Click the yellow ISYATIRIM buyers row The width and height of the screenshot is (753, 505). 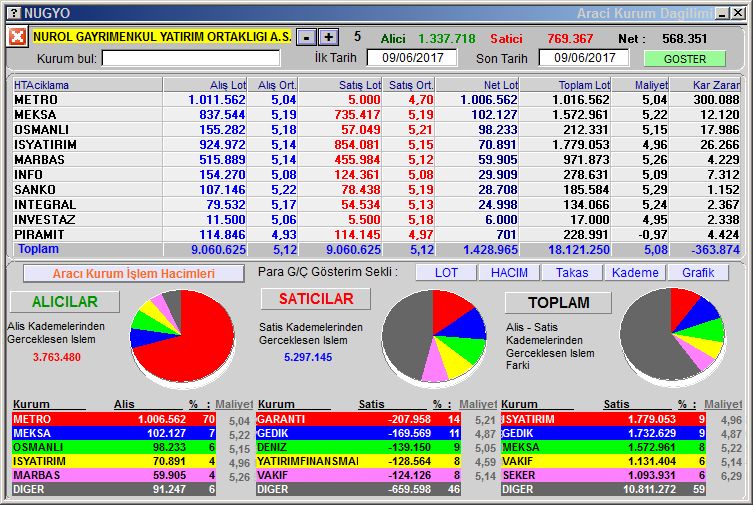[x=114, y=461]
